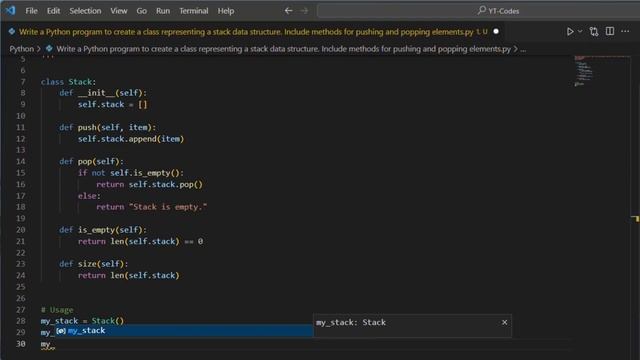Open the editor More Actions ellipsis

point(625,31)
